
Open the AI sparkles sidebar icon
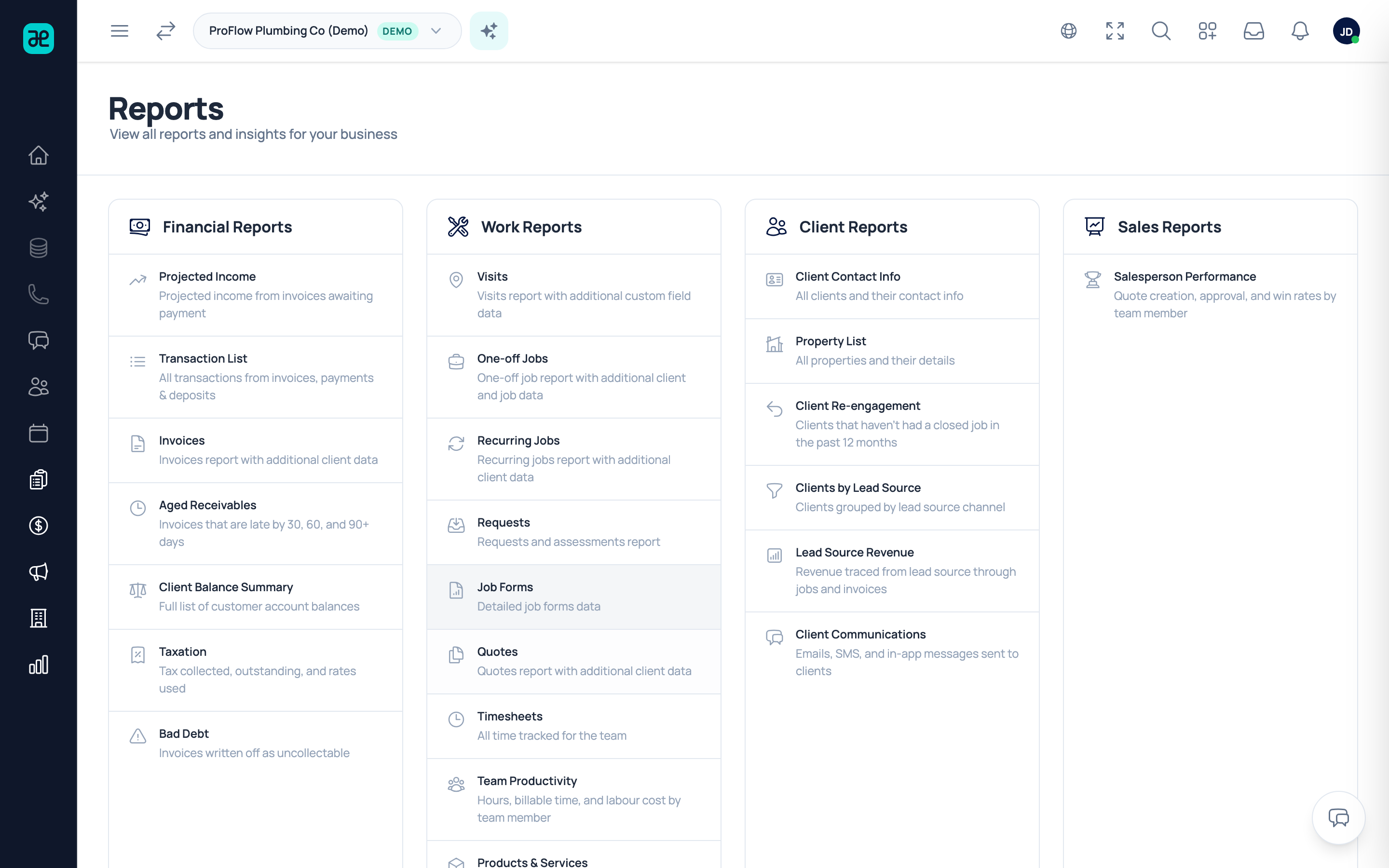coord(39,202)
